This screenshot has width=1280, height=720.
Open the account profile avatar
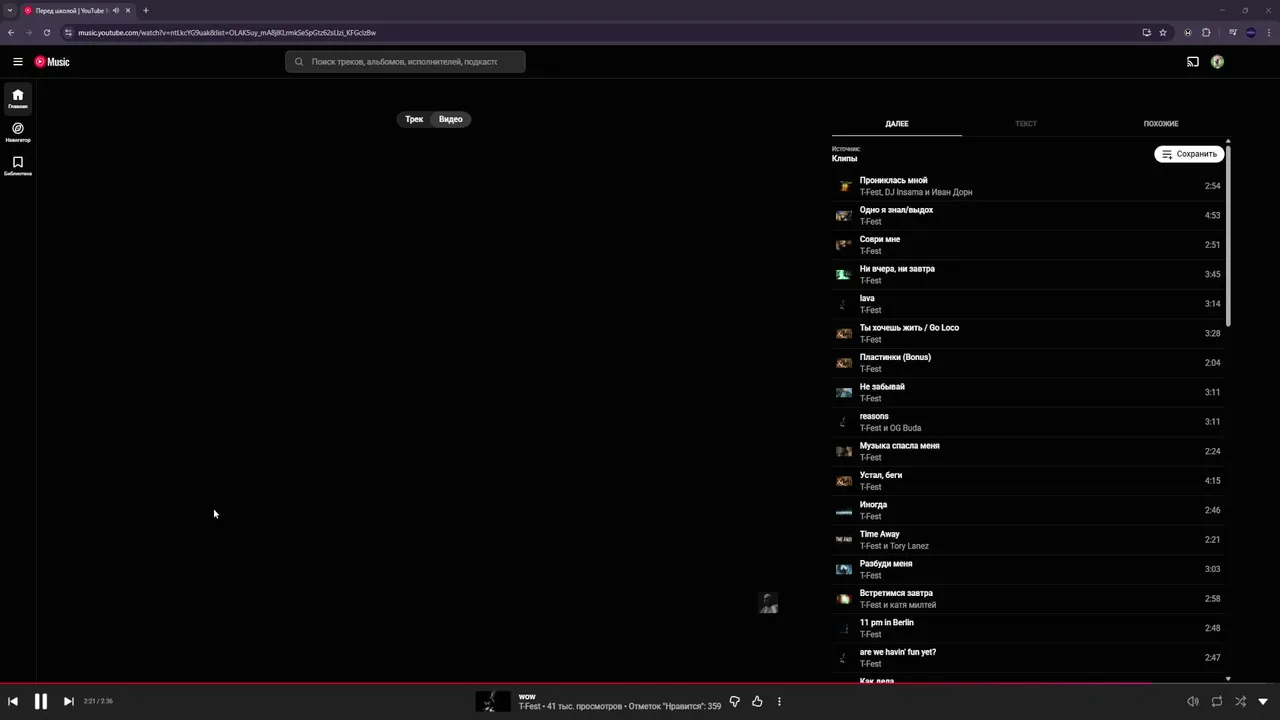point(1217,62)
